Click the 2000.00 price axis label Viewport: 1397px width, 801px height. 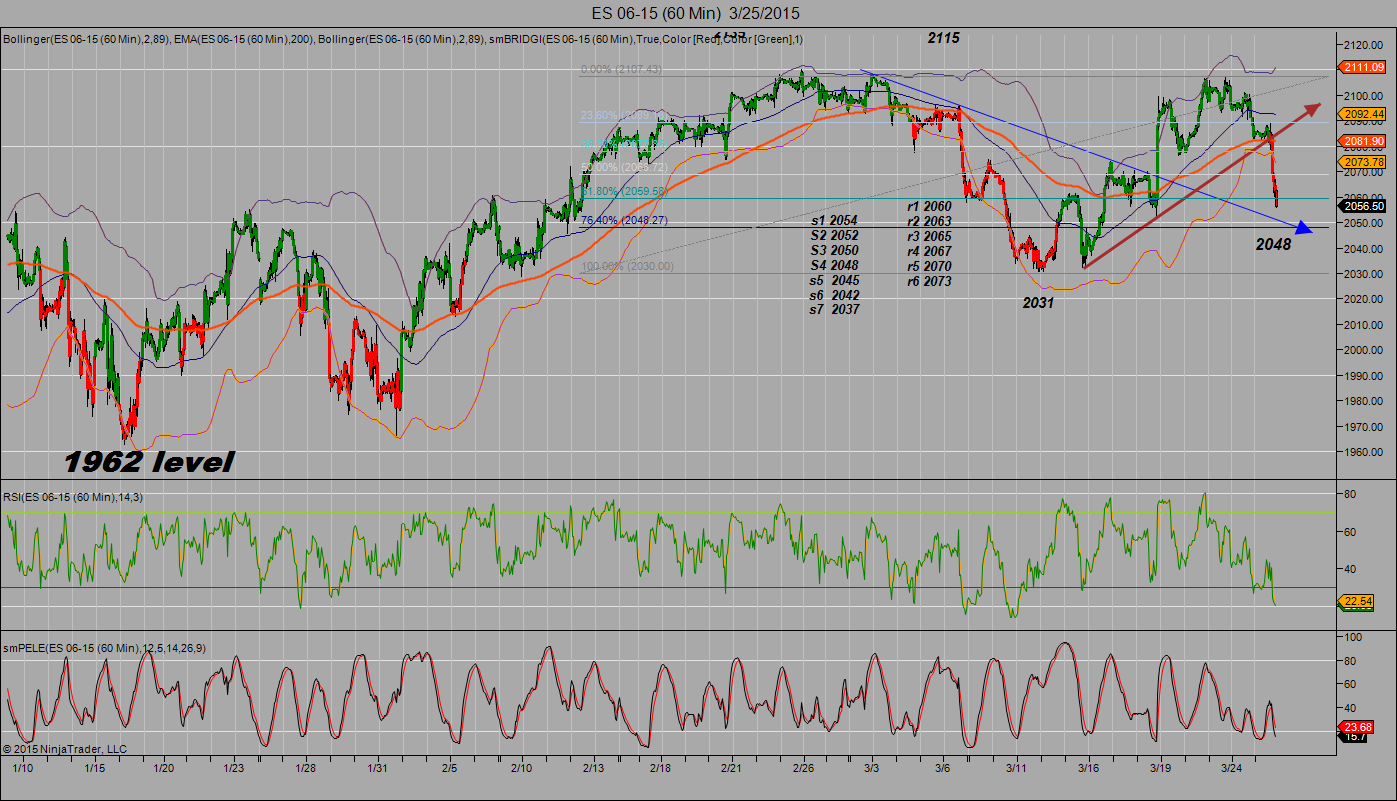pyautogui.click(x=1364, y=351)
